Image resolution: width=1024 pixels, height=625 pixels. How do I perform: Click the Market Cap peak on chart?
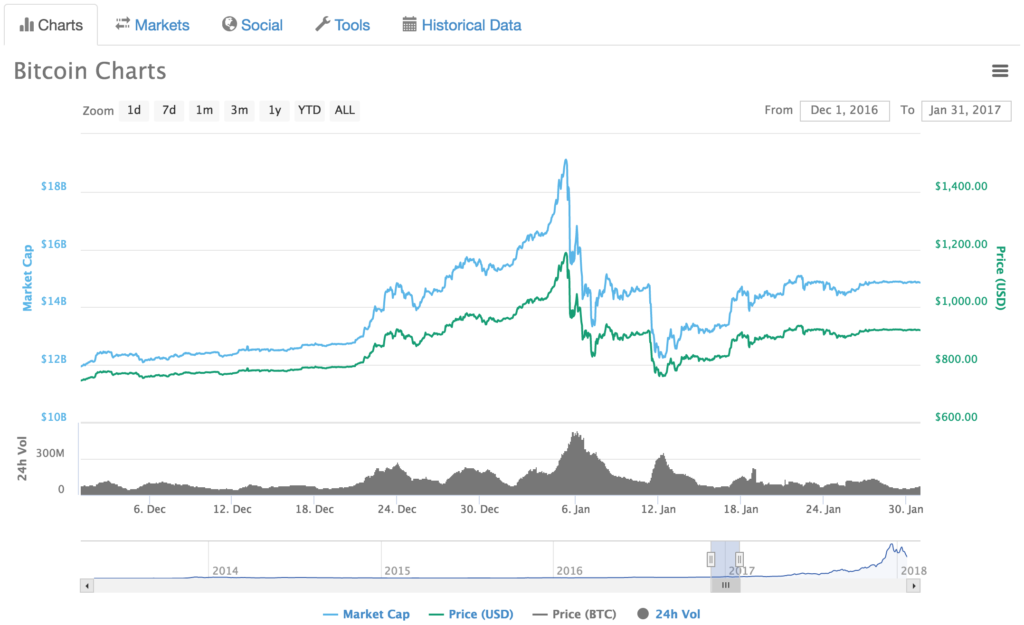pos(566,161)
